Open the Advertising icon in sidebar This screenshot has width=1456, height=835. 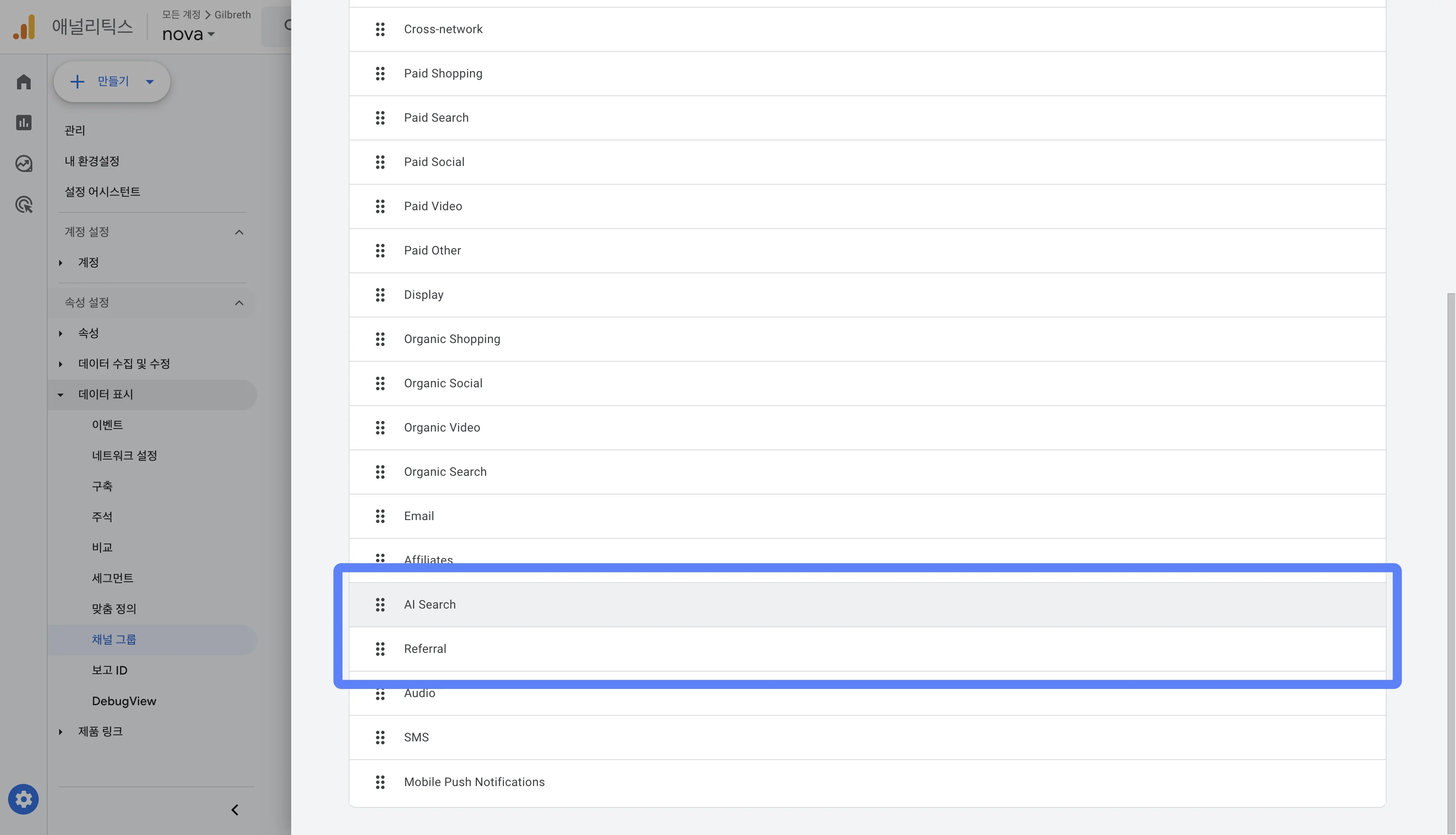[x=23, y=205]
